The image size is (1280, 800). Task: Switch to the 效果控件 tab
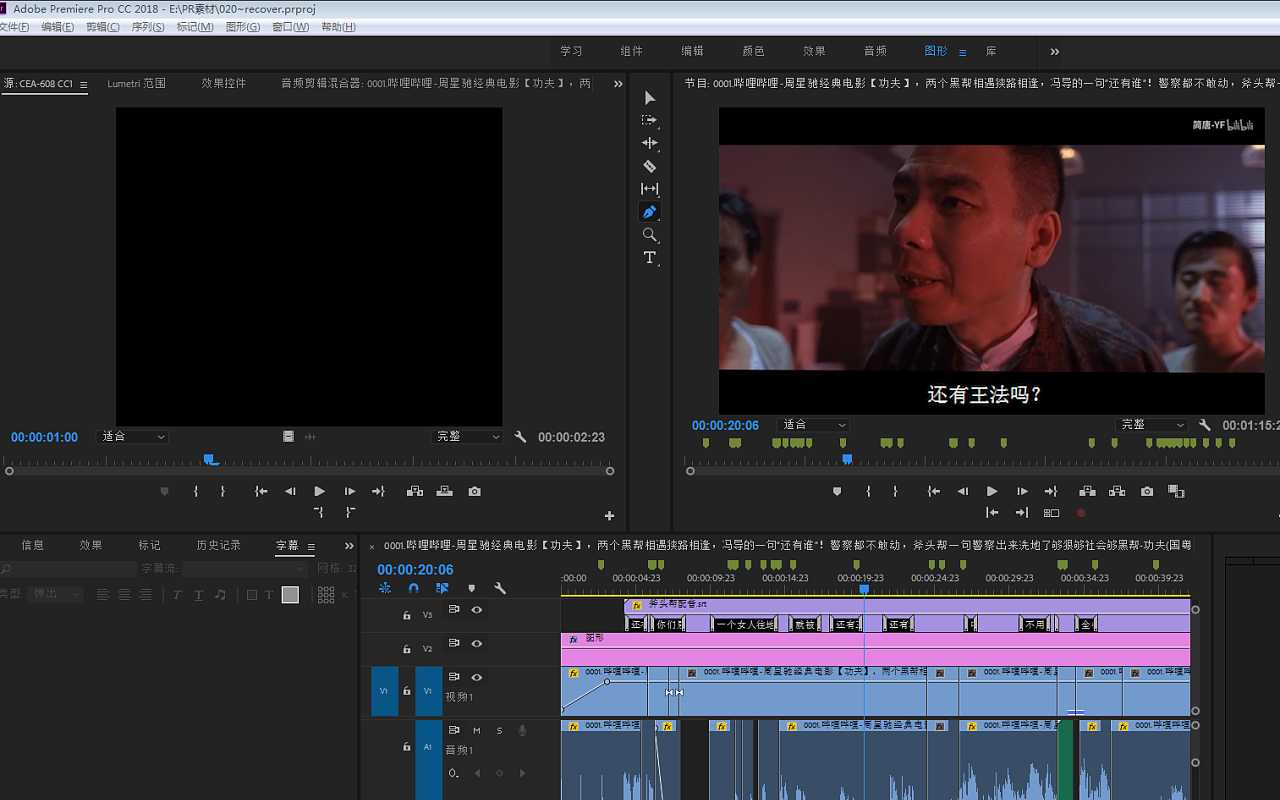point(223,84)
